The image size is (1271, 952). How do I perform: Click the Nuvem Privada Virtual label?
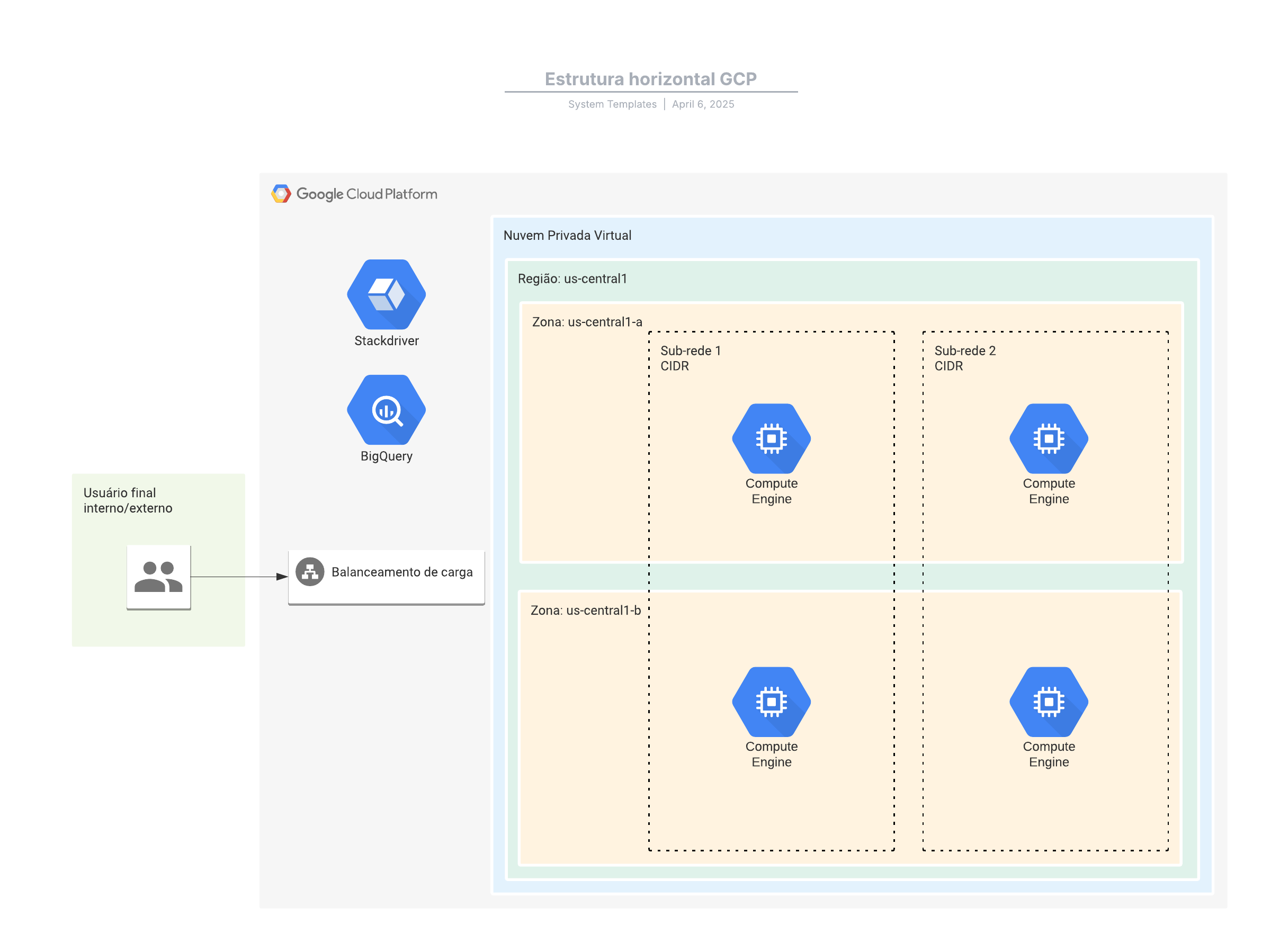tap(567, 235)
